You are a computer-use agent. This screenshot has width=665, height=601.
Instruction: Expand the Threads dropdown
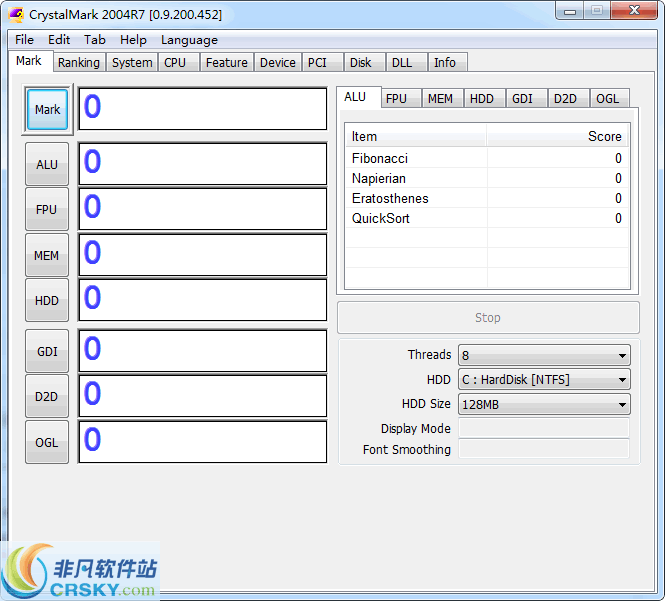[544, 355]
